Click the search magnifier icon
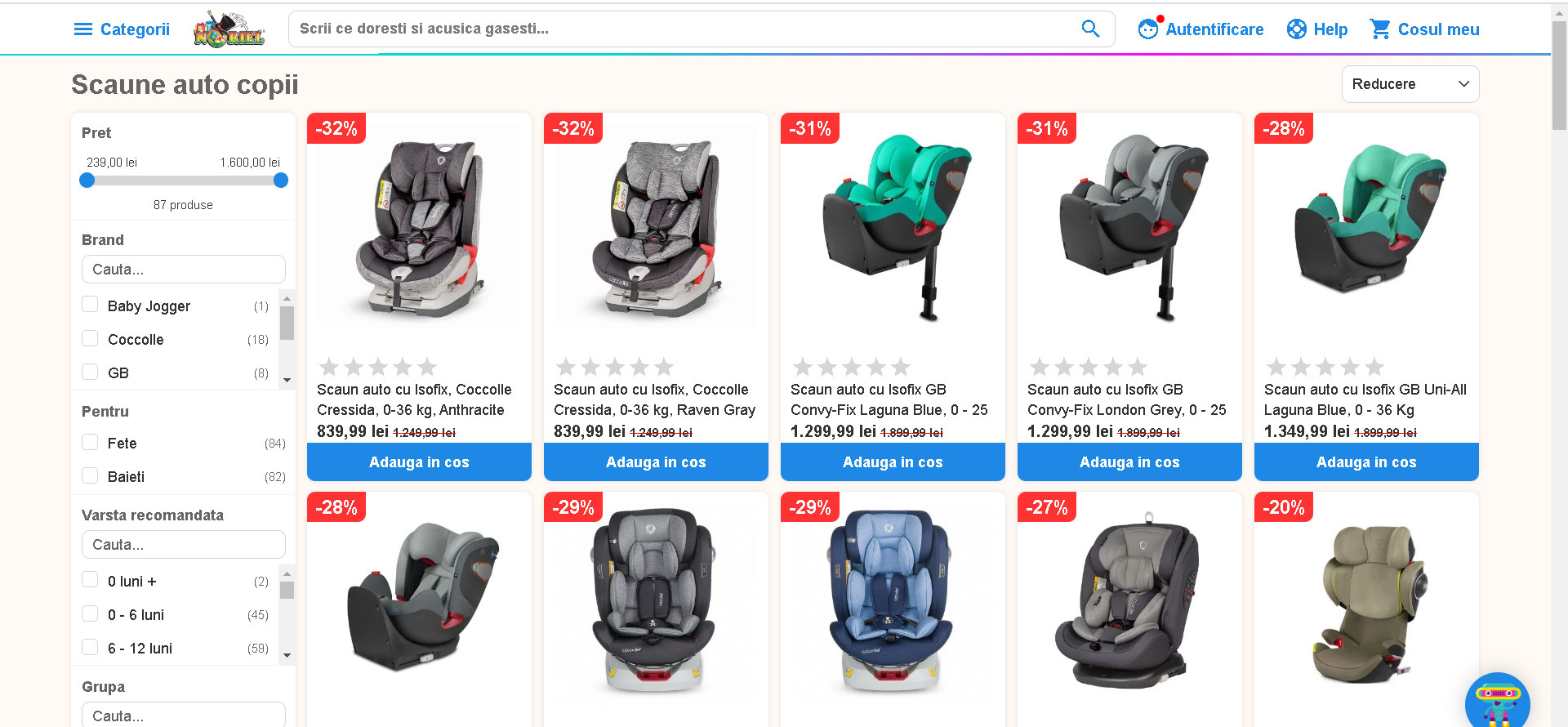1568x727 pixels. click(x=1090, y=29)
